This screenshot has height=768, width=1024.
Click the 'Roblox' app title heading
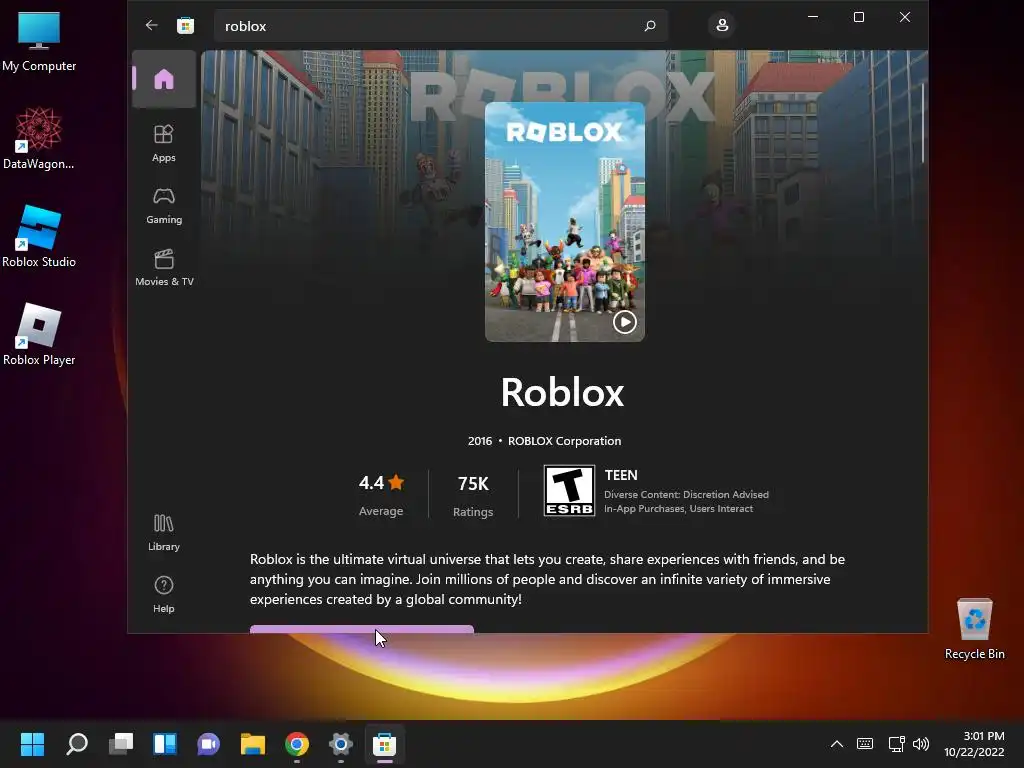pyautogui.click(x=562, y=392)
